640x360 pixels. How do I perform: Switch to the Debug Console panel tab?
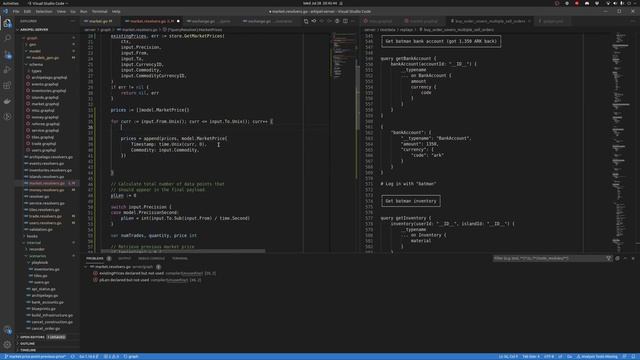coord(151,258)
